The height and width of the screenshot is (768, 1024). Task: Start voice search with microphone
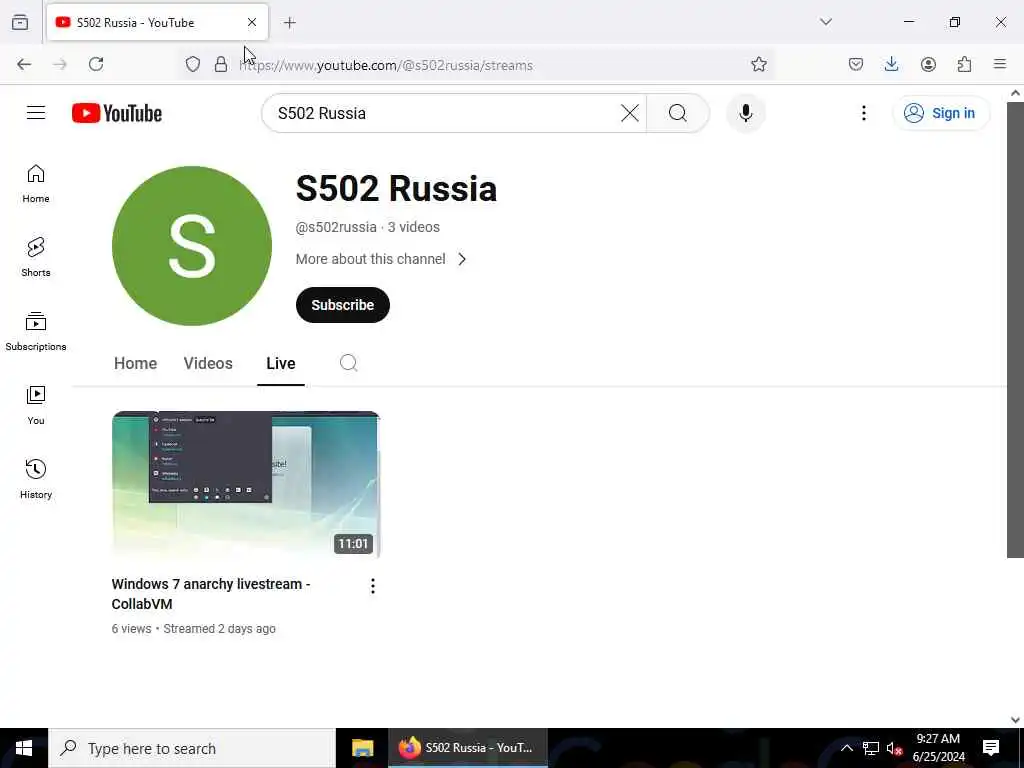(x=745, y=113)
